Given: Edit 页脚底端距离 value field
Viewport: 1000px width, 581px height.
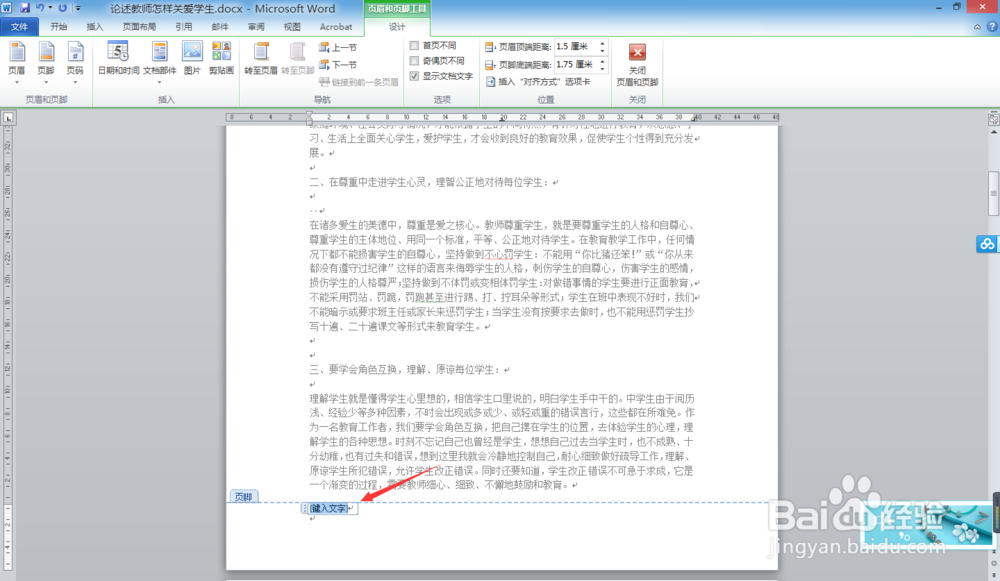Looking at the screenshot, I should point(576,64).
